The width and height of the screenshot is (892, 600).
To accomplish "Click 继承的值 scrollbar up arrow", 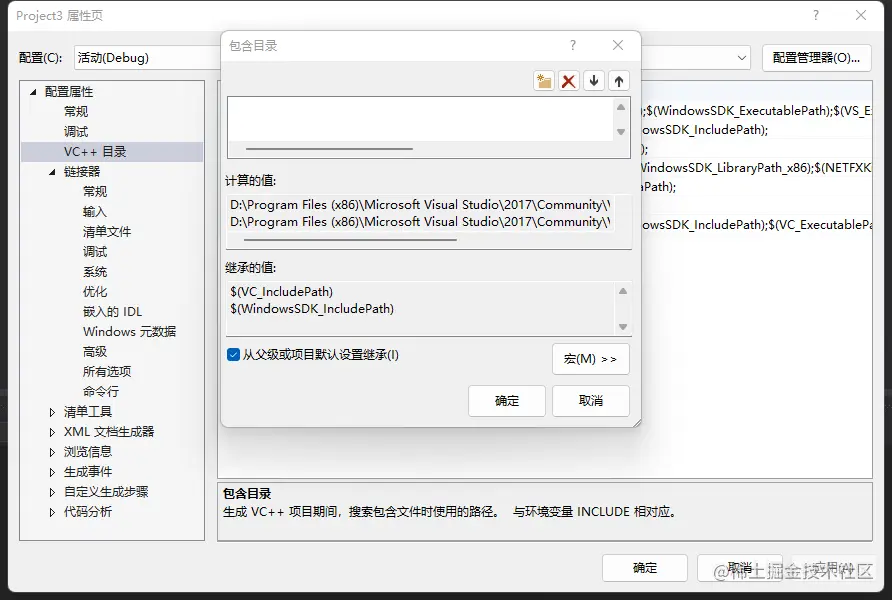I will pyautogui.click(x=623, y=291).
